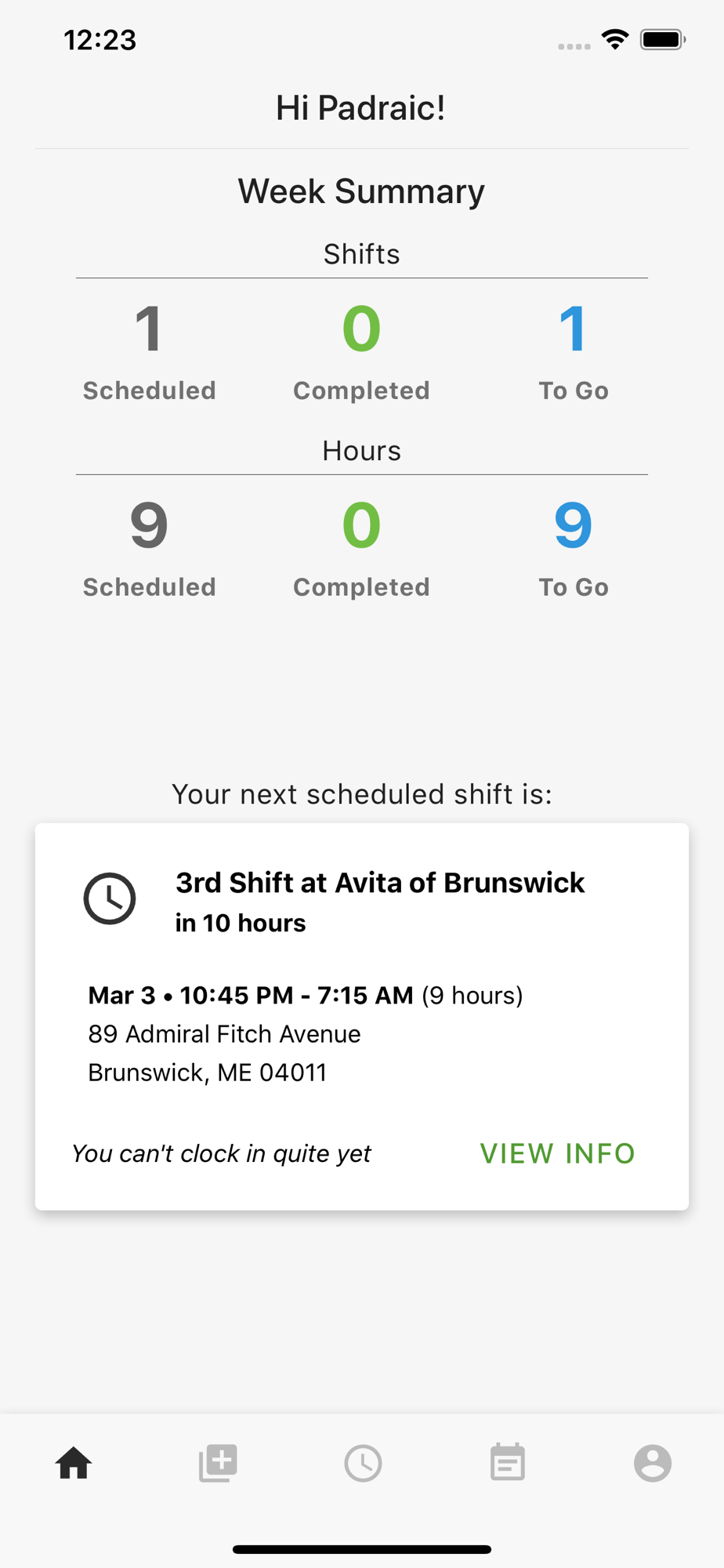Tap the completed hours count of 0

click(x=361, y=525)
